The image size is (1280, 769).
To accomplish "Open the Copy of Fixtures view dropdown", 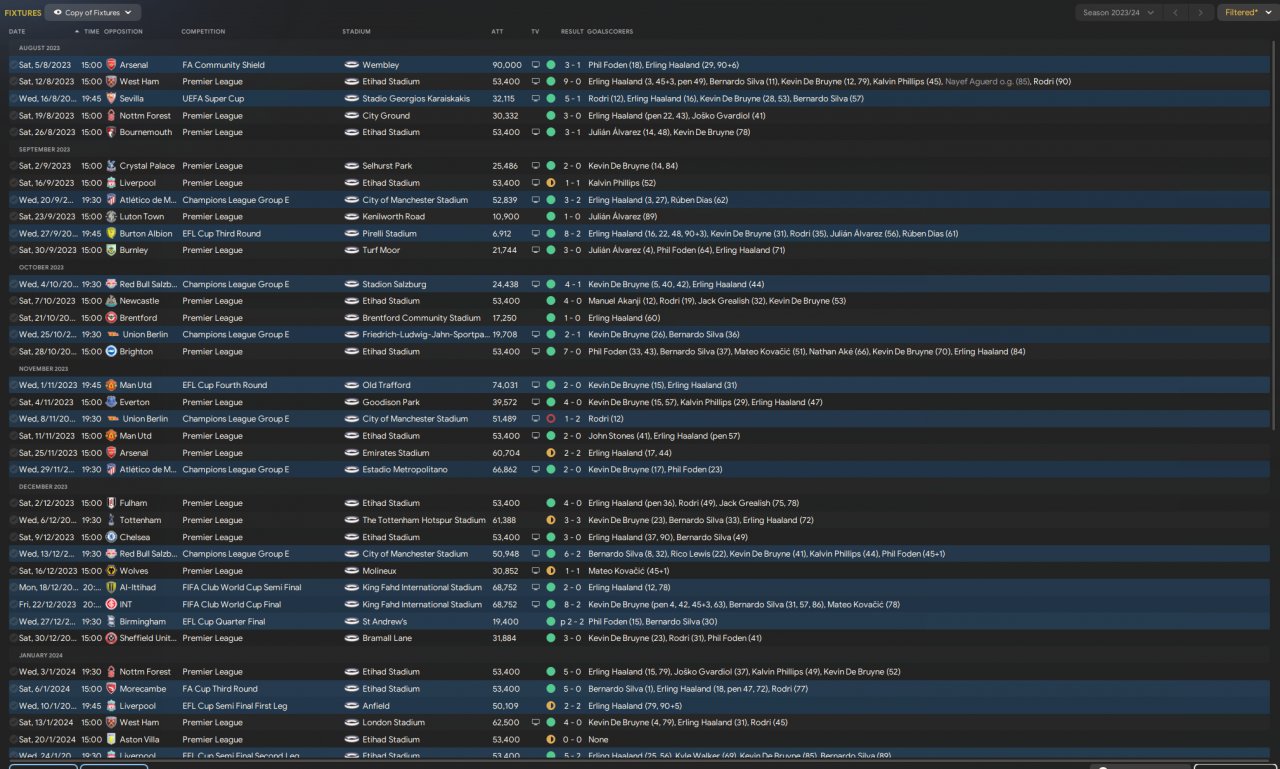I will coord(93,13).
